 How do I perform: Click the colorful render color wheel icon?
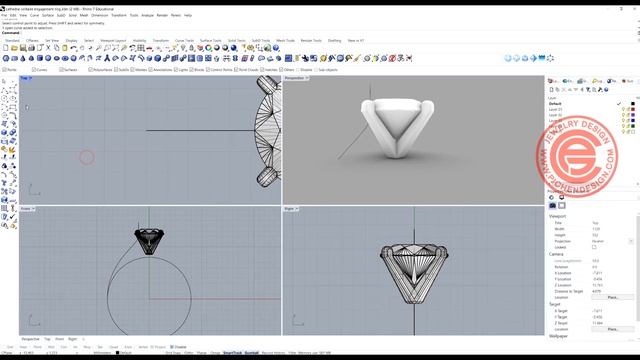(209, 48)
